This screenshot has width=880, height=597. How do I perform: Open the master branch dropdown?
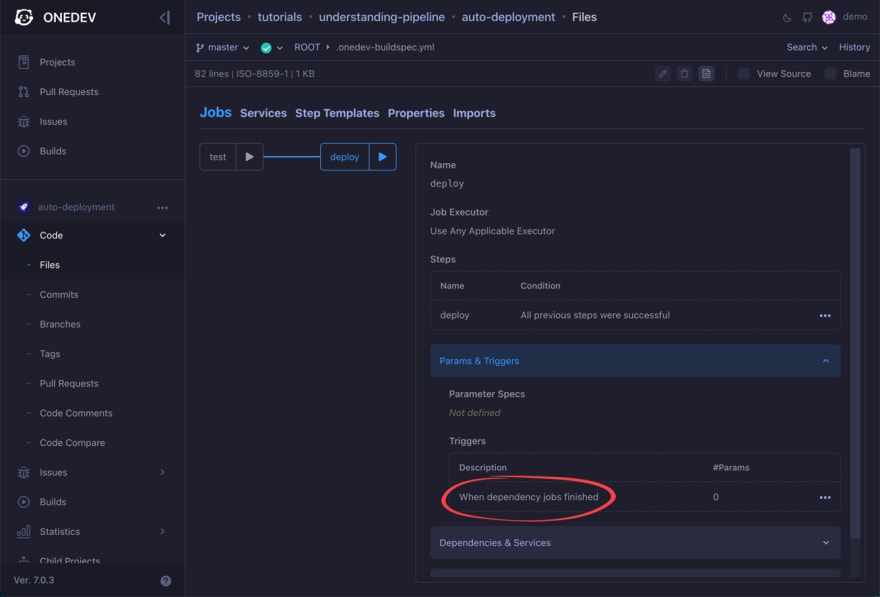(x=222, y=48)
